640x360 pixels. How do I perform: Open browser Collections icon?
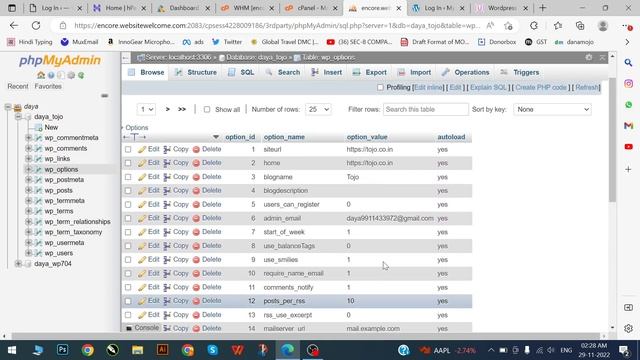(580, 26)
